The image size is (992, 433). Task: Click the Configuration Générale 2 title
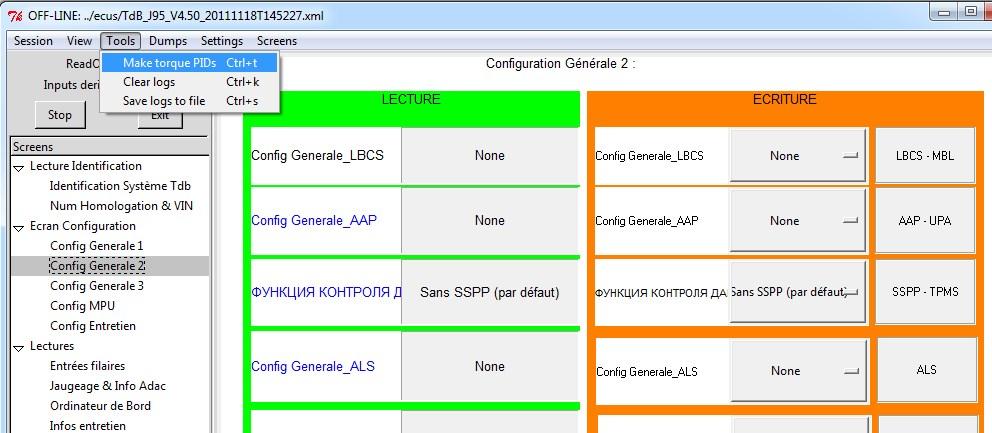[561, 64]
